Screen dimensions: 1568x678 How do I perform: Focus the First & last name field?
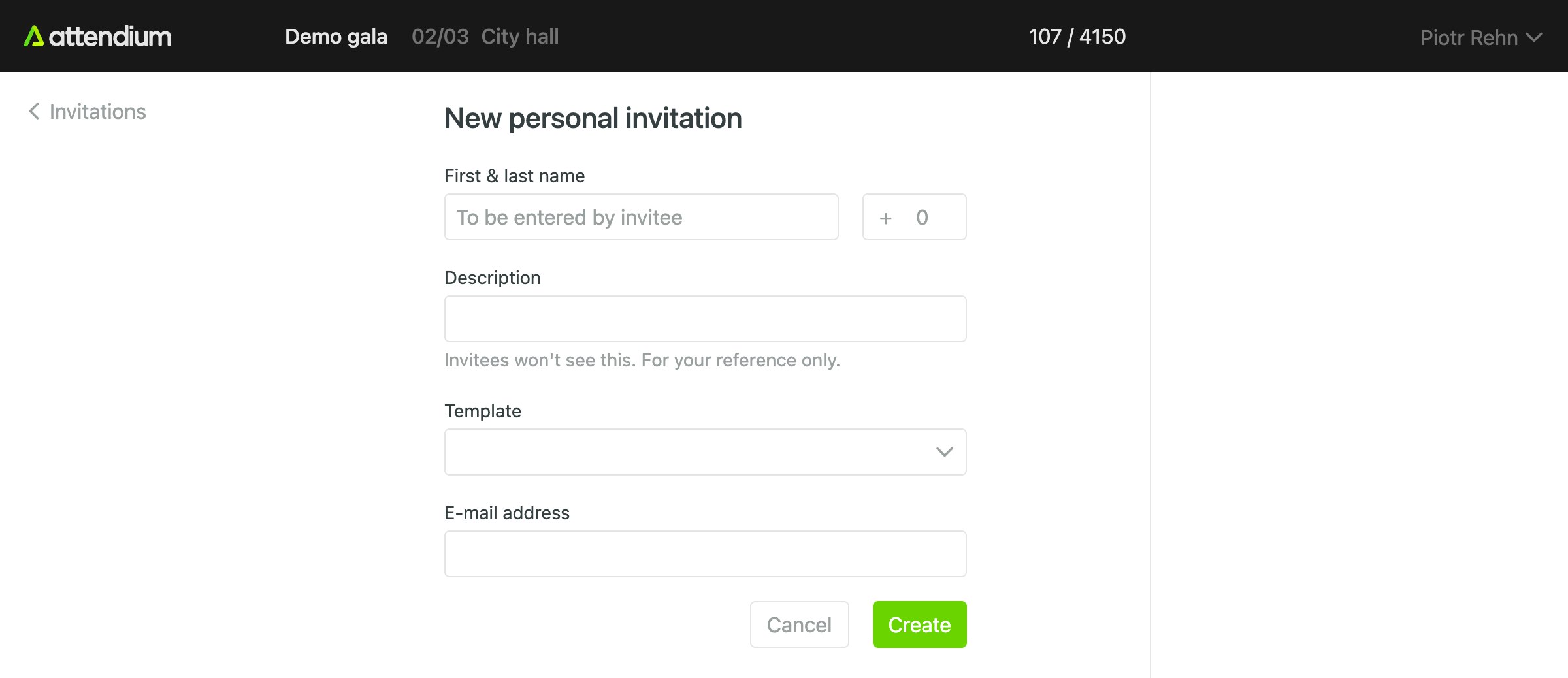coord(641,217)
